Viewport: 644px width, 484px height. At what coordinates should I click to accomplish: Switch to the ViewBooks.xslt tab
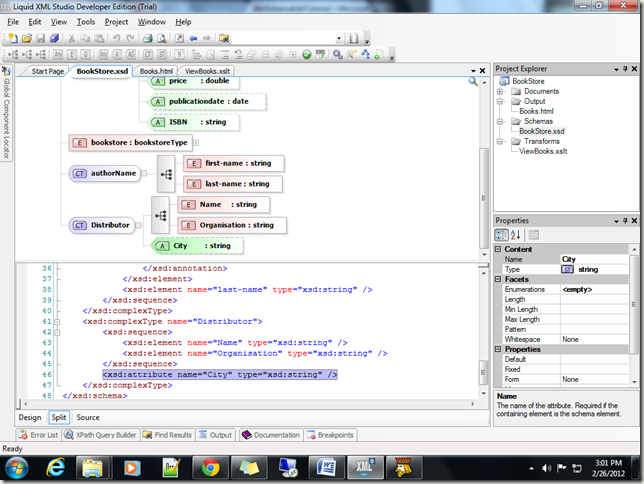tap(207, 71)
